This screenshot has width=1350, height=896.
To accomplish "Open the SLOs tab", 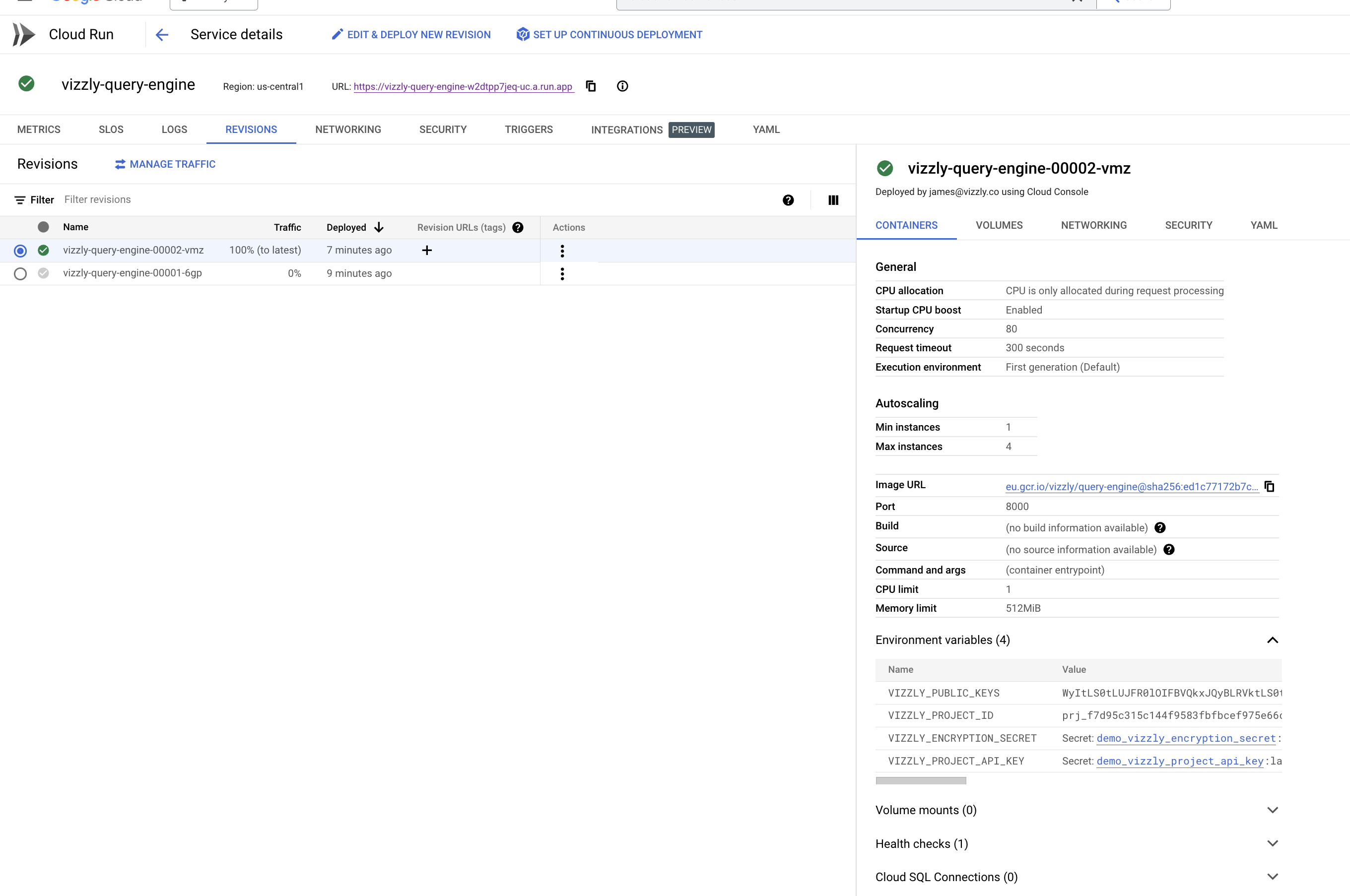I will (x=111, y=129).
